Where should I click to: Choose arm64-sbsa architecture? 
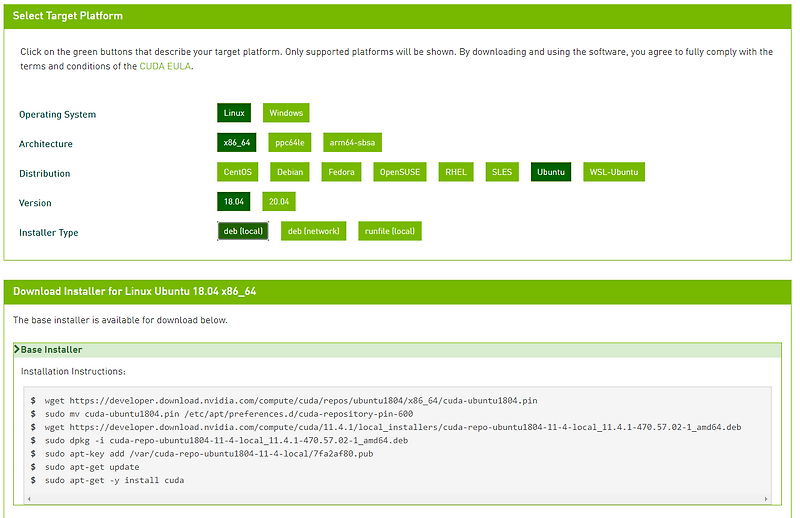pos(352,142)
